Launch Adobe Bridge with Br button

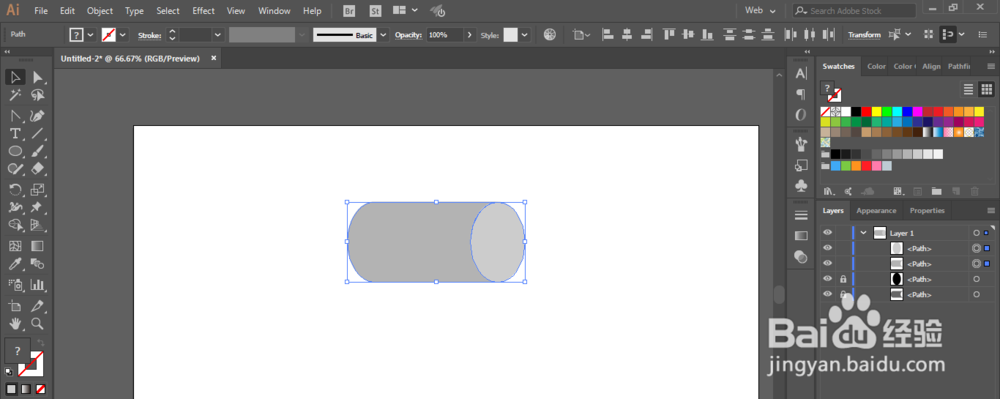(349, 11)
